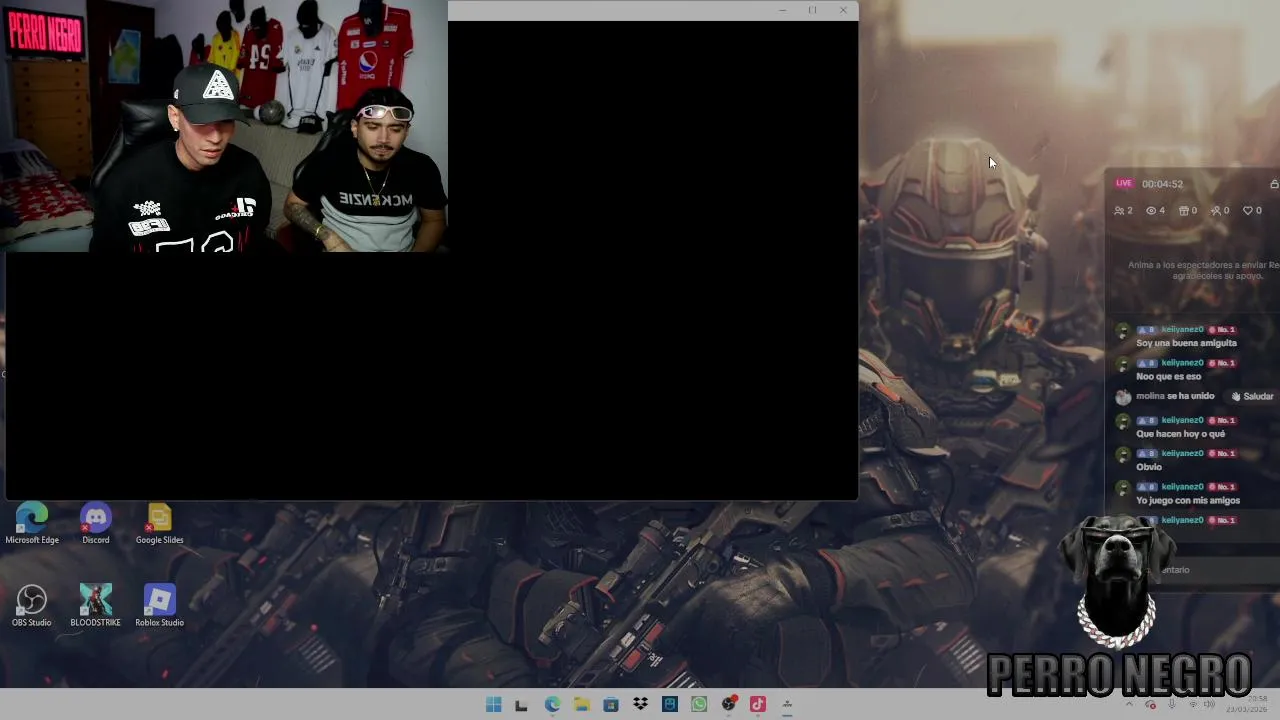Launch OBS Studio from the desktop
This screenshot has width=1280, height=720.
click(x=32, y=606)
